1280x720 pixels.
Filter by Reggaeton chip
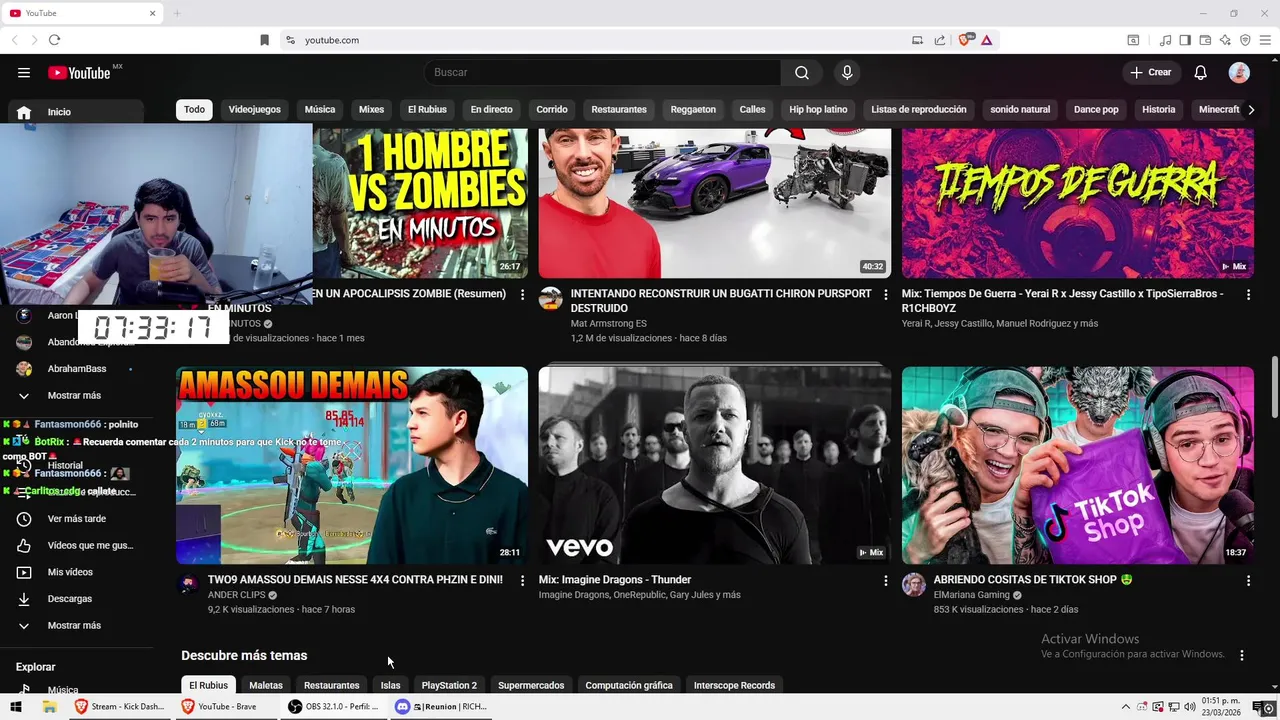[x=693, y=109]
